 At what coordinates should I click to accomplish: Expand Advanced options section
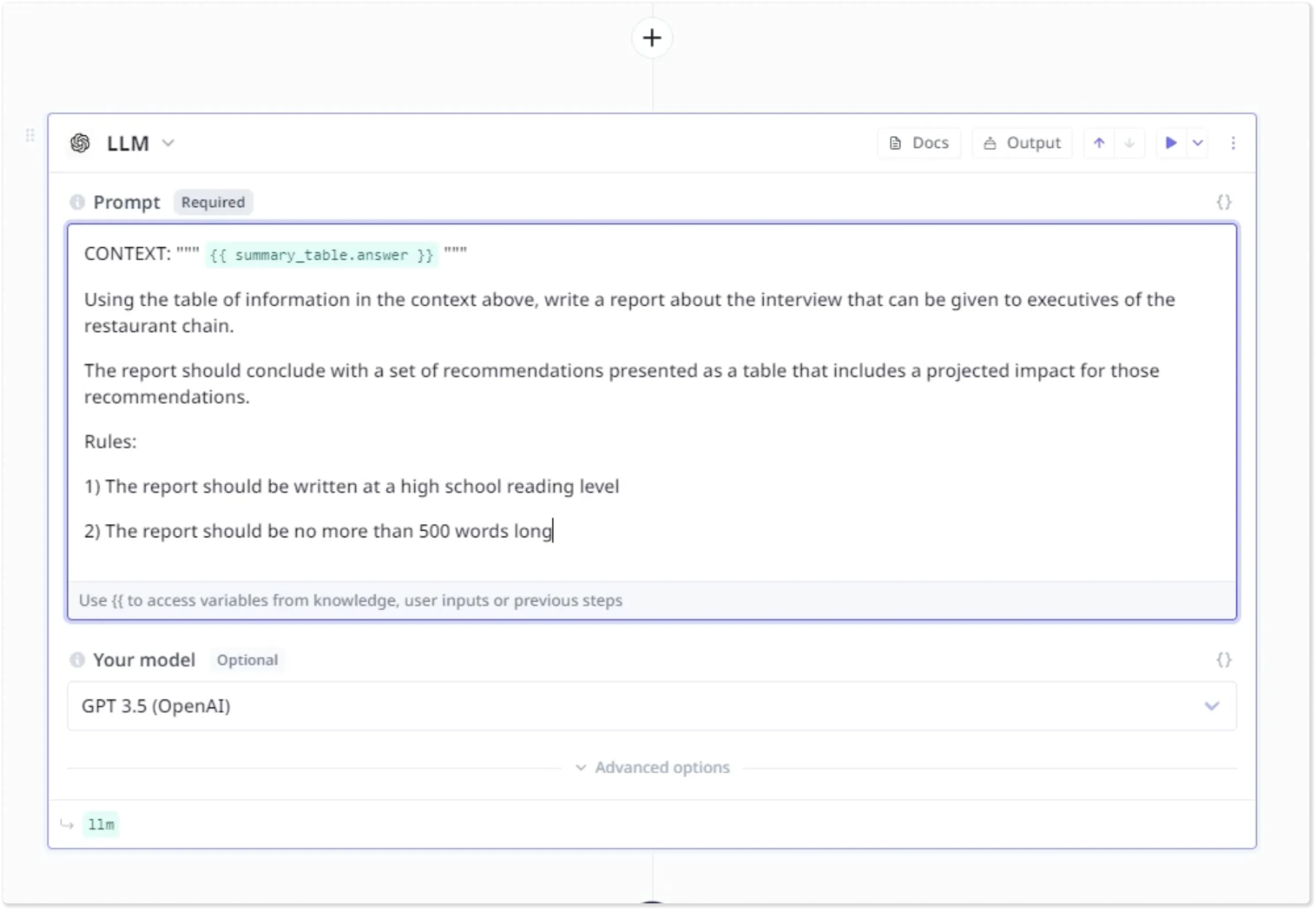[x=652, y=767]
